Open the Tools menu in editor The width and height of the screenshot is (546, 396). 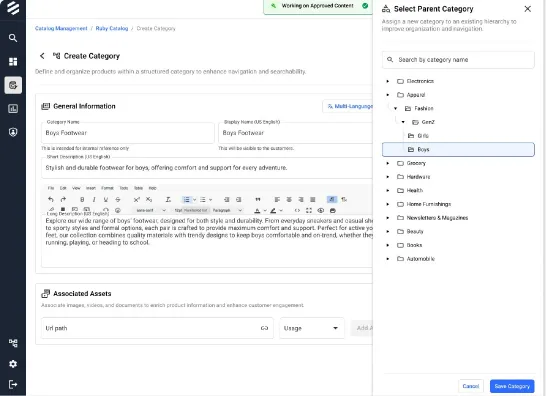(x=124, y=188)
